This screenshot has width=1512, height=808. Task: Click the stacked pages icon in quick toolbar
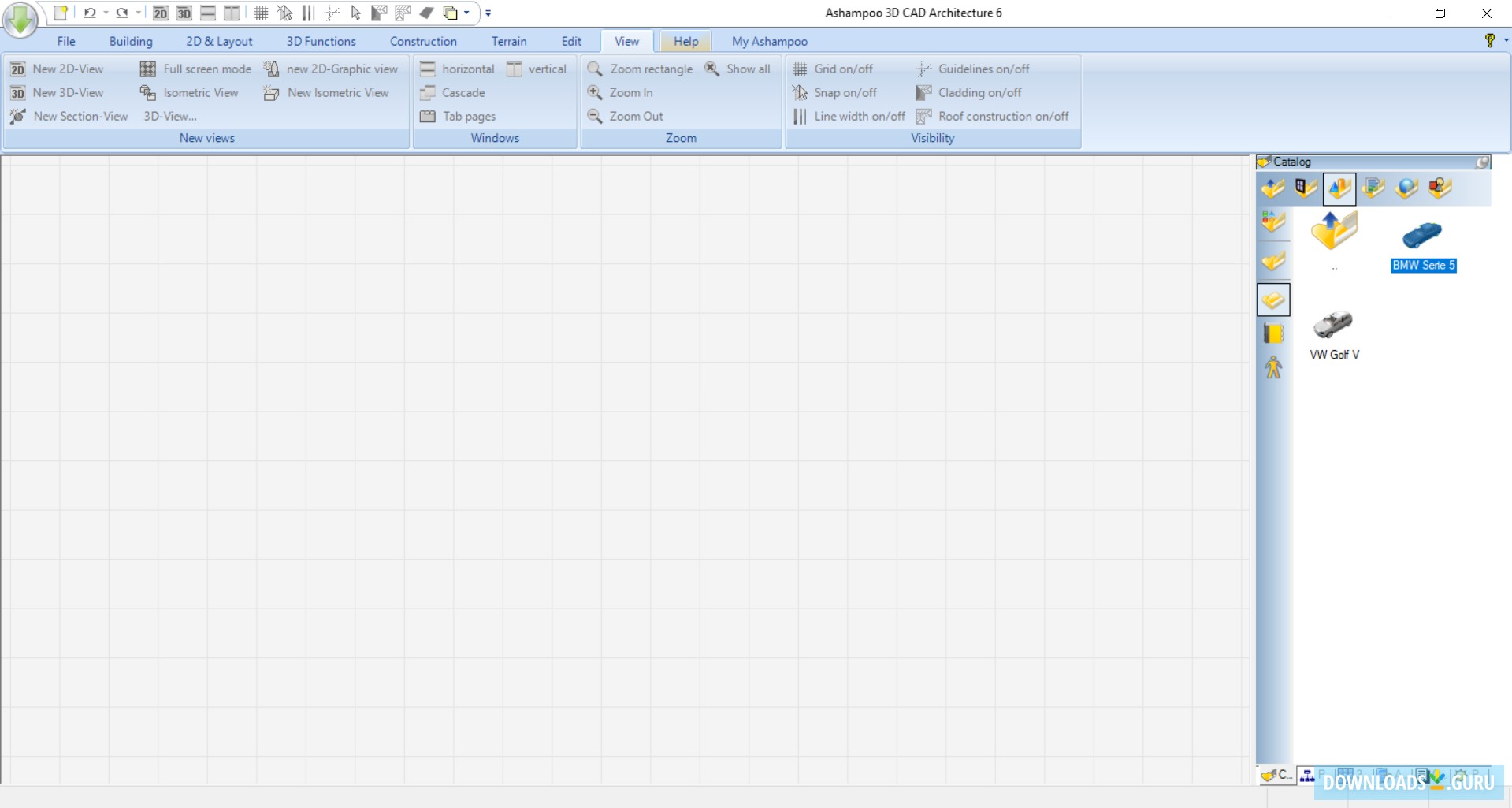click(x=450, y=13)
